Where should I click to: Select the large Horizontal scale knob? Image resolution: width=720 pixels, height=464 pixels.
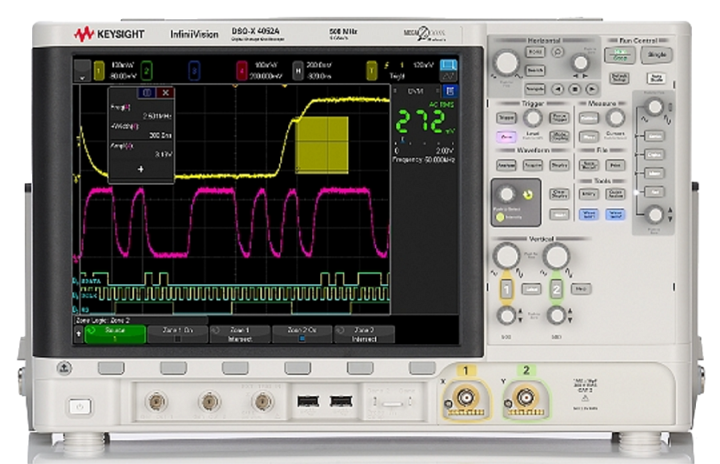506,63
